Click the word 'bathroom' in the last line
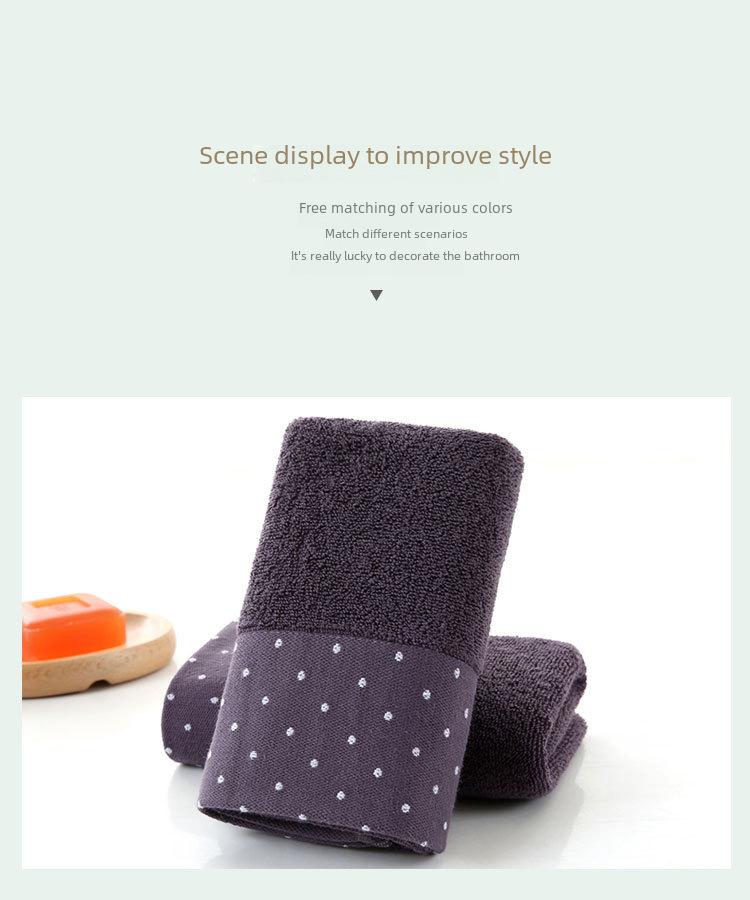This screenshot has width=750, height=900. click(x=492, y=256)
